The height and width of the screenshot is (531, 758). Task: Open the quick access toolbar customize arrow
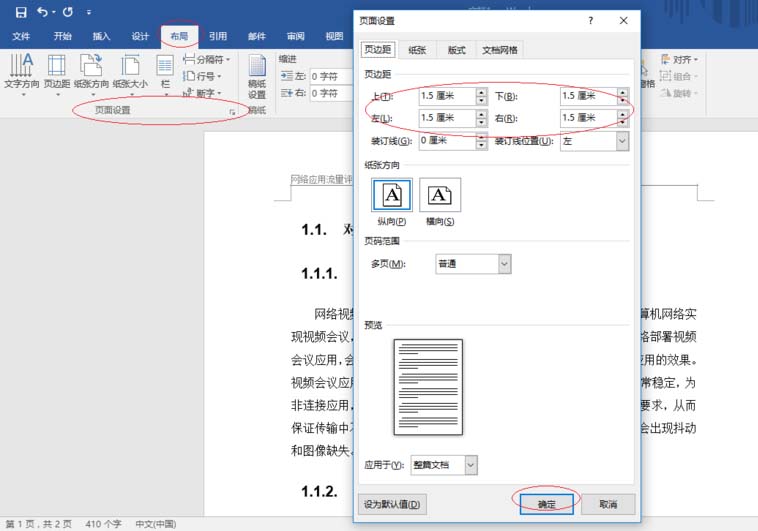(x=89, y=13)
